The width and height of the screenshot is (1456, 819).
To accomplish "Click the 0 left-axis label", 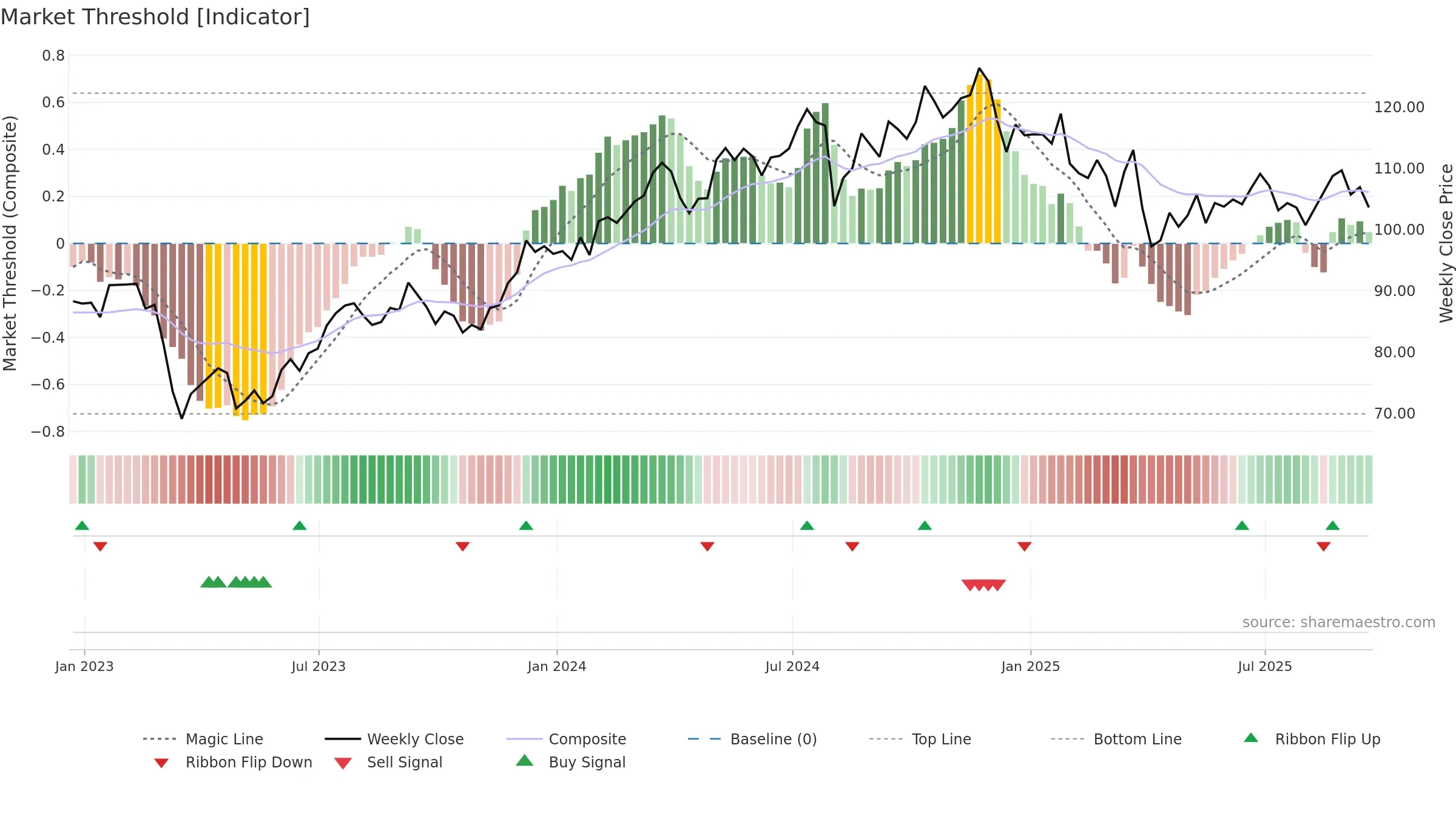I will click(60, 244).
